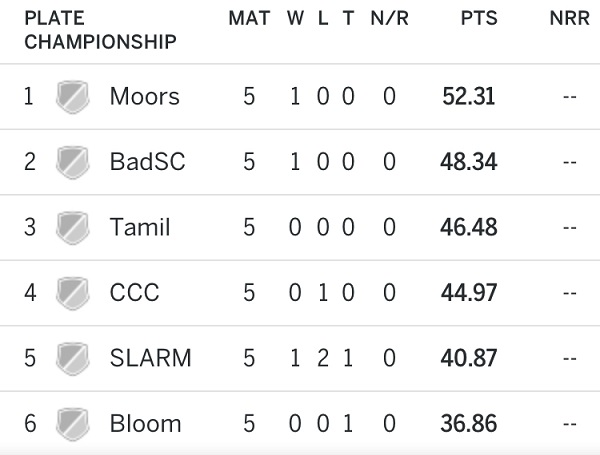
Task: Click the W column header
Action: (x=295, y=18)
